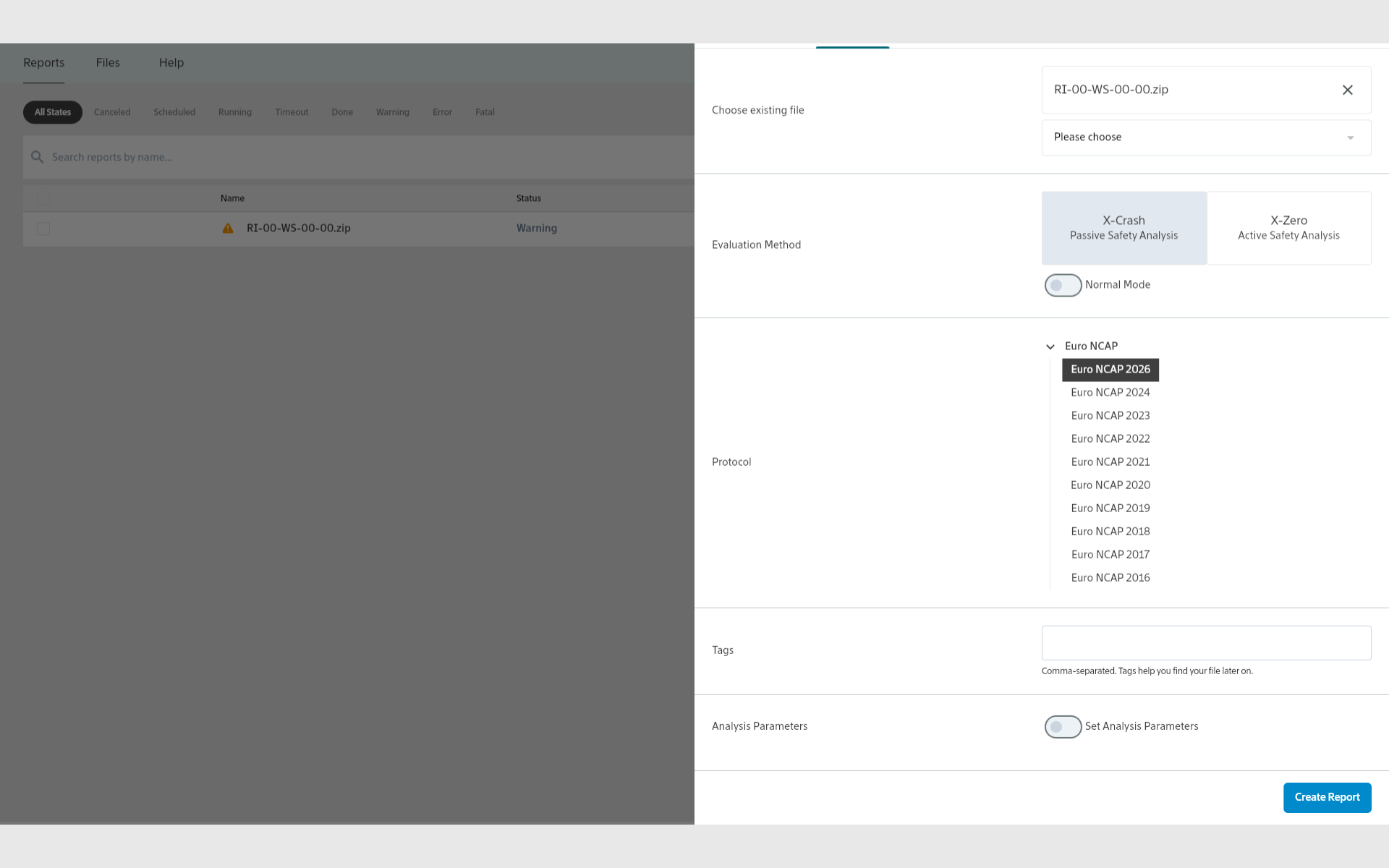Click the Warning status of the report row
This screenshot has height=868, width=1389.
tap(537, 229)
